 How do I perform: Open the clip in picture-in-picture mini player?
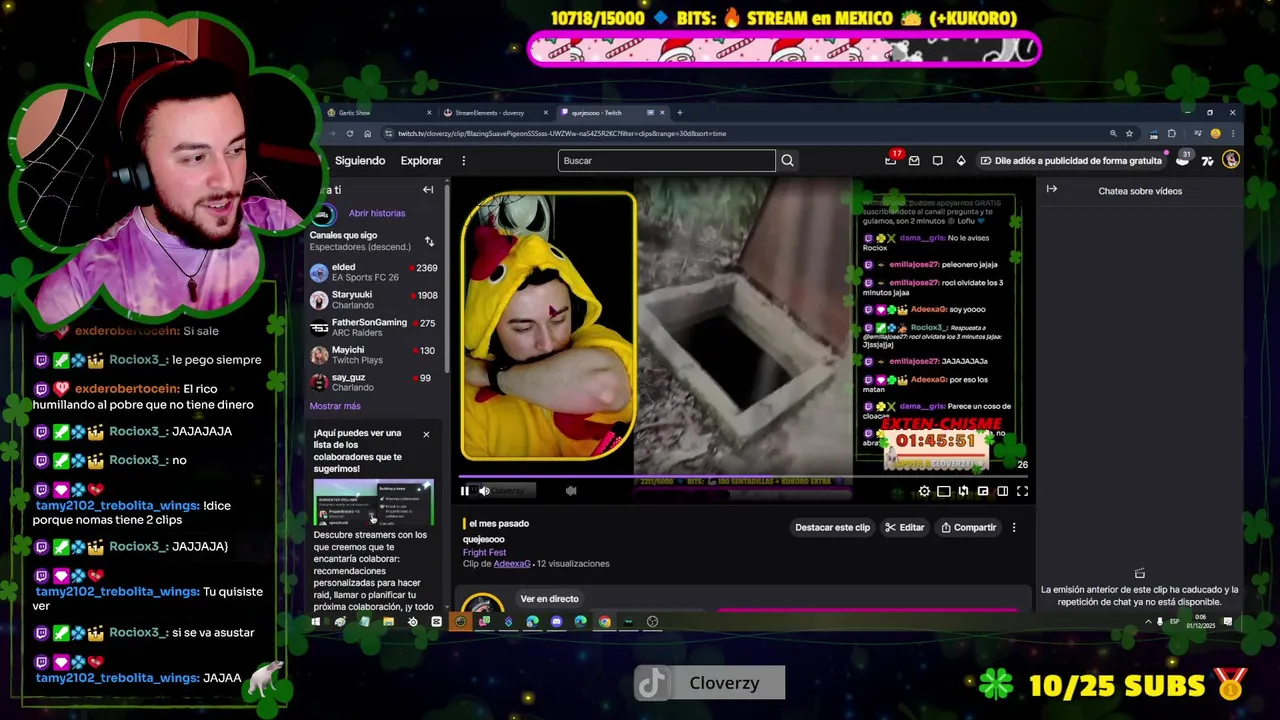coord(983,491)
